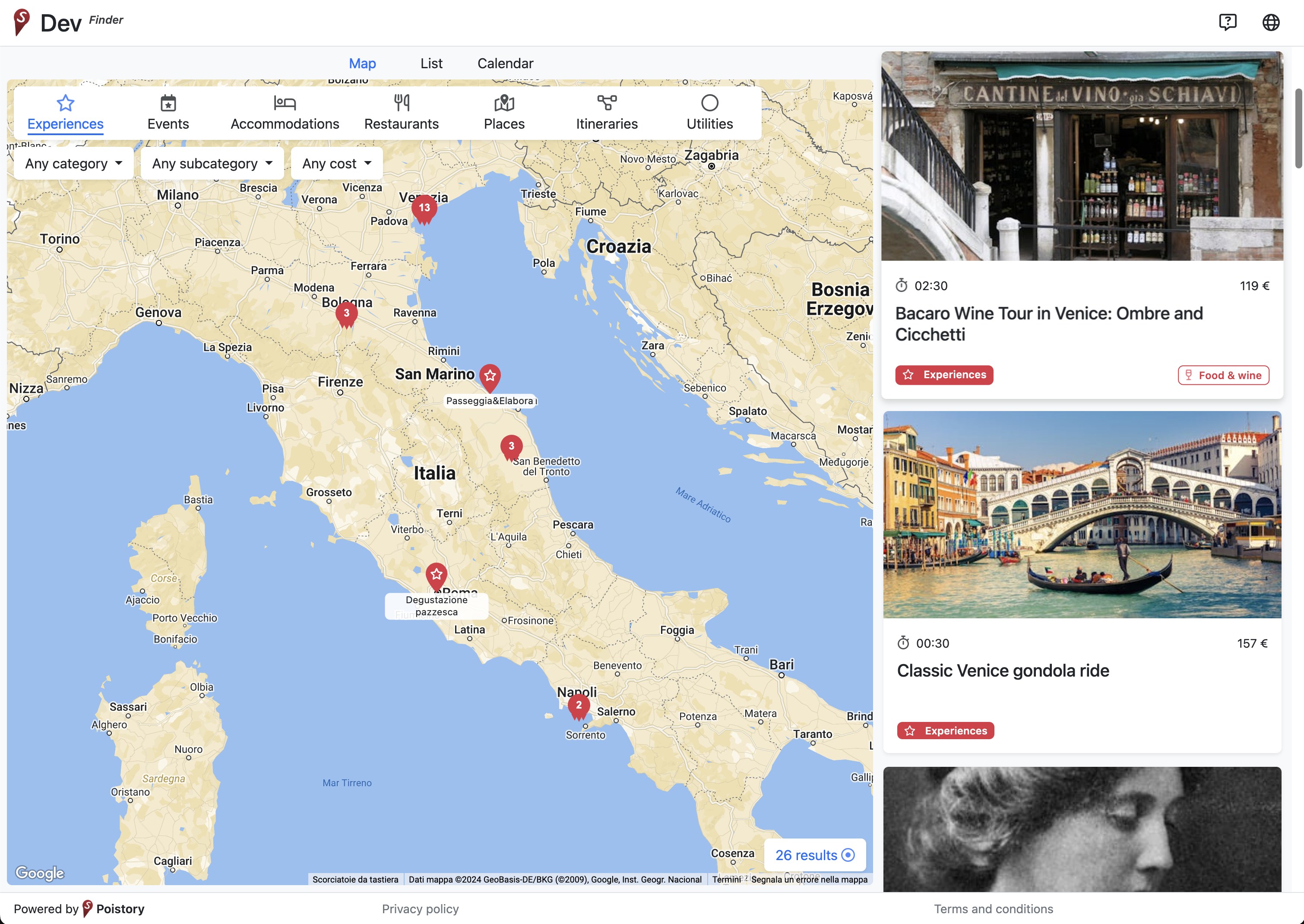Select the Experiences star icon
This screenshot has height=924, width=1304.
pyautogui.click(x=66, y=103)
